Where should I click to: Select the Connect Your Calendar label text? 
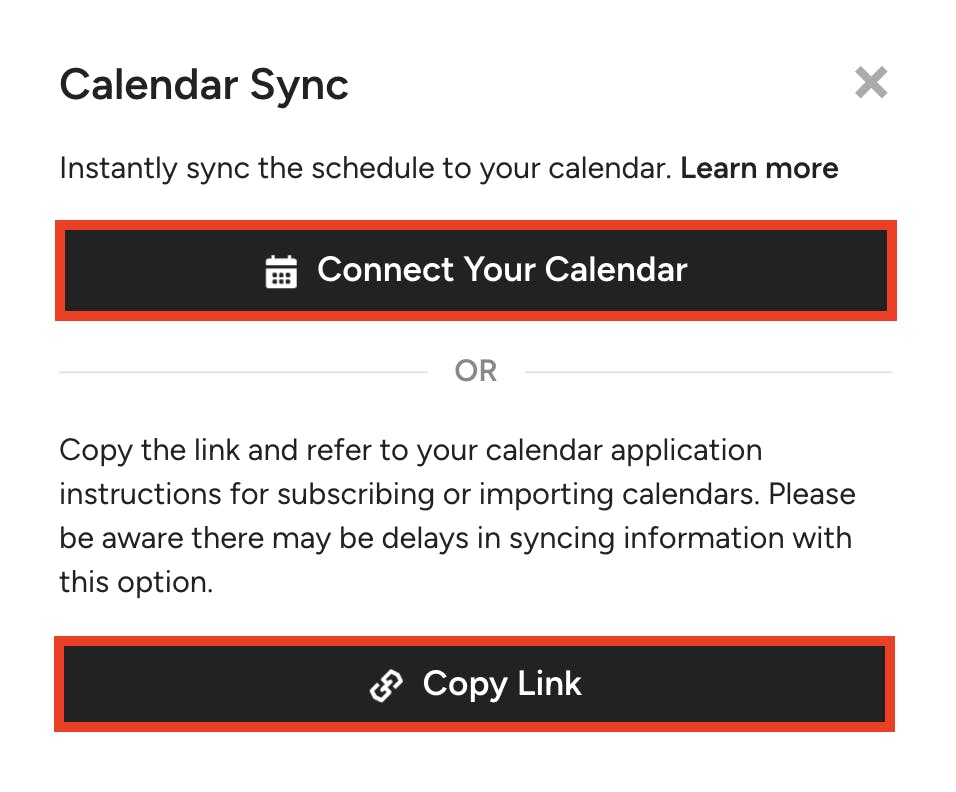502,270
